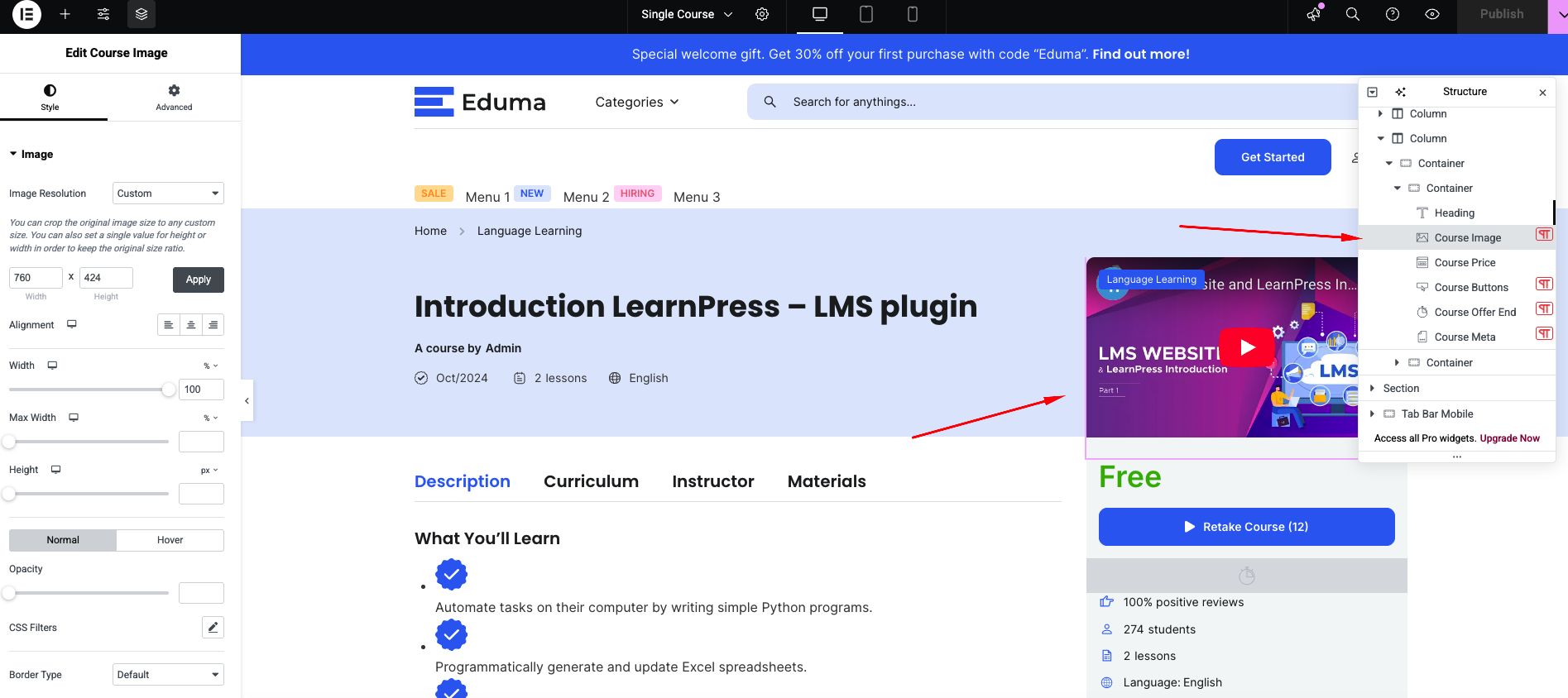Screen dimensions: 1568x698
Task: Preview changes with eye icon
Action: [x=1432, y=14]
